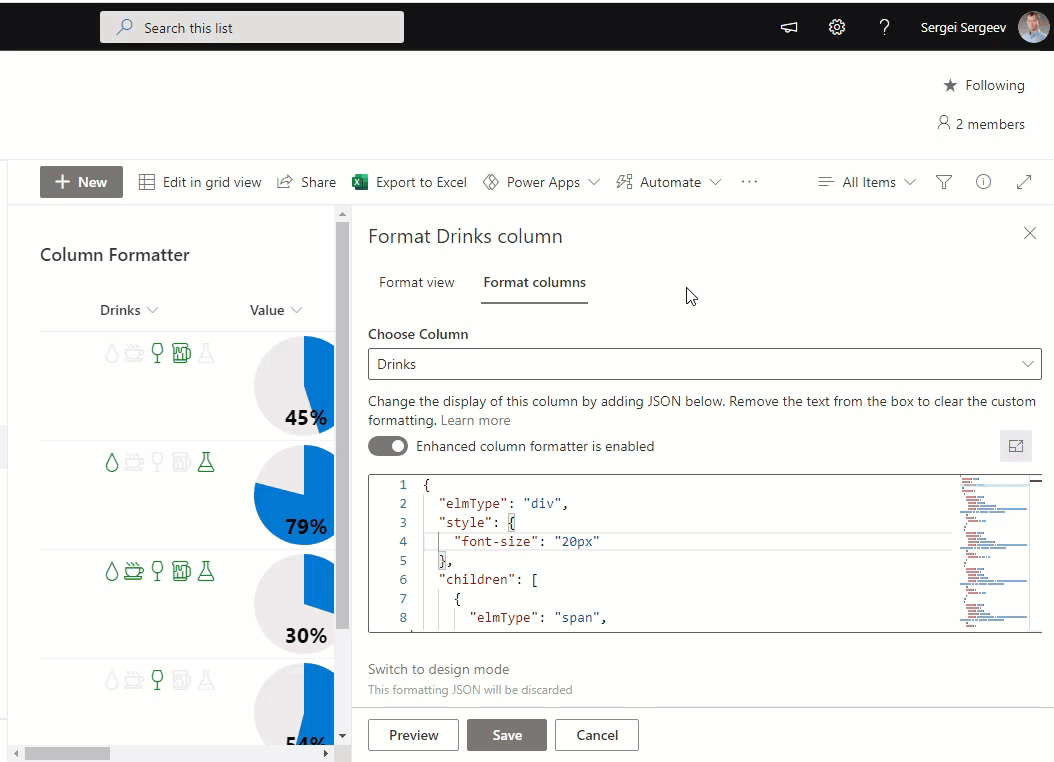Screen dimensions: 1054x762
Task: Select the Format columns tab
Action: pyautogui.click(x=534, y=283)
